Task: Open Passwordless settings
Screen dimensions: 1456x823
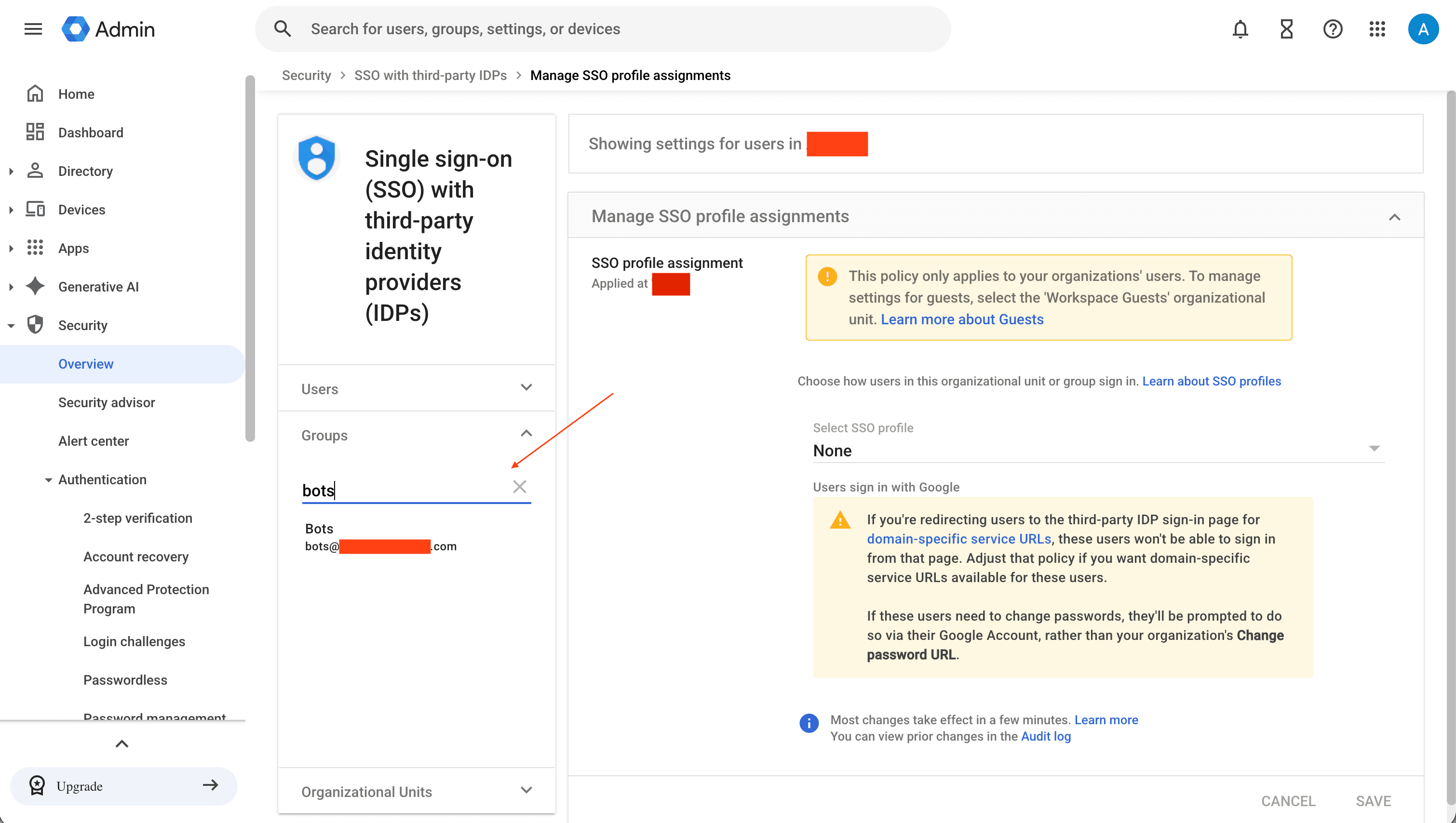Action: coord(125,679)
